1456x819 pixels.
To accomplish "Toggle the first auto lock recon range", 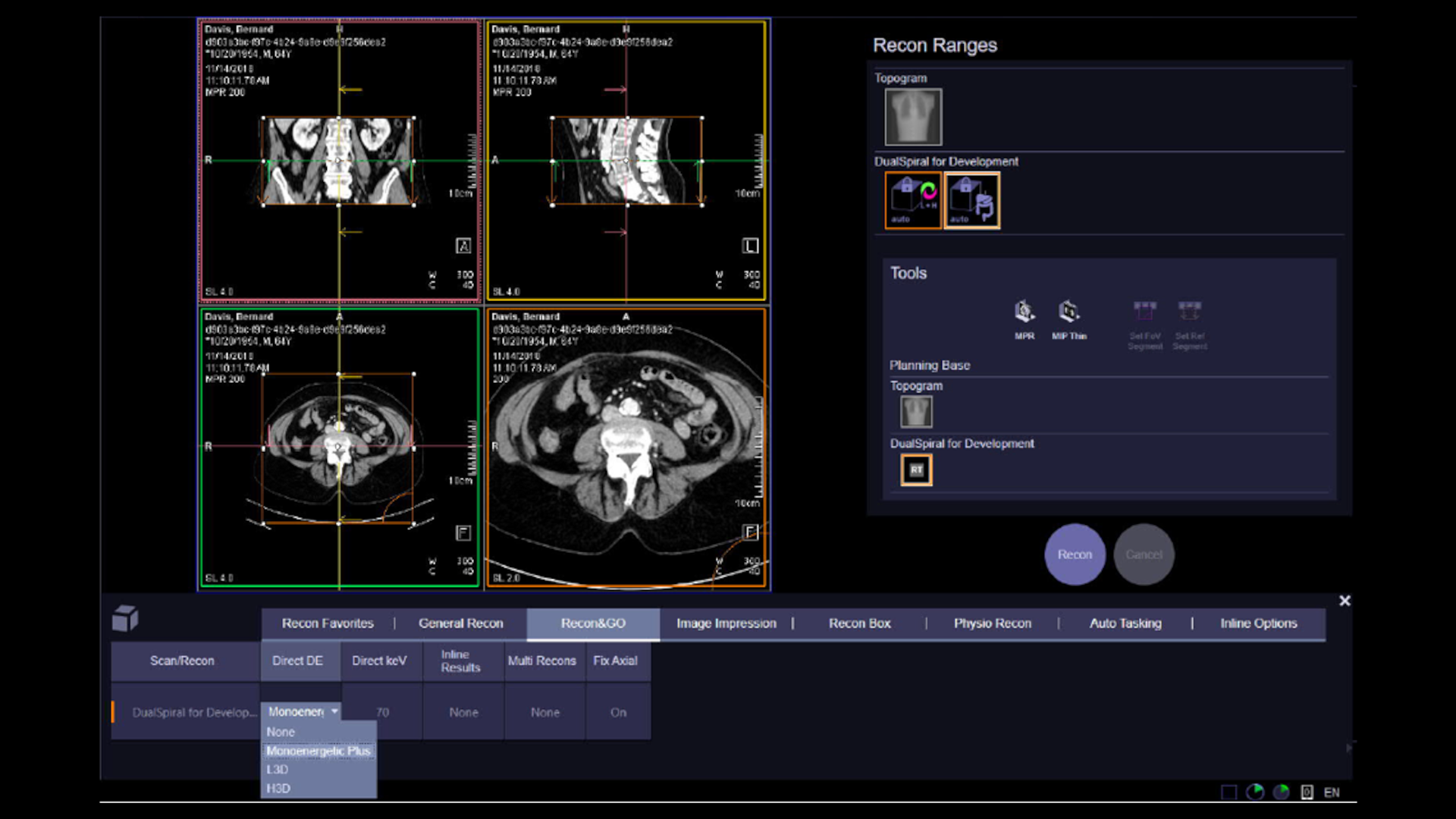I will click(x=912, y=199).
